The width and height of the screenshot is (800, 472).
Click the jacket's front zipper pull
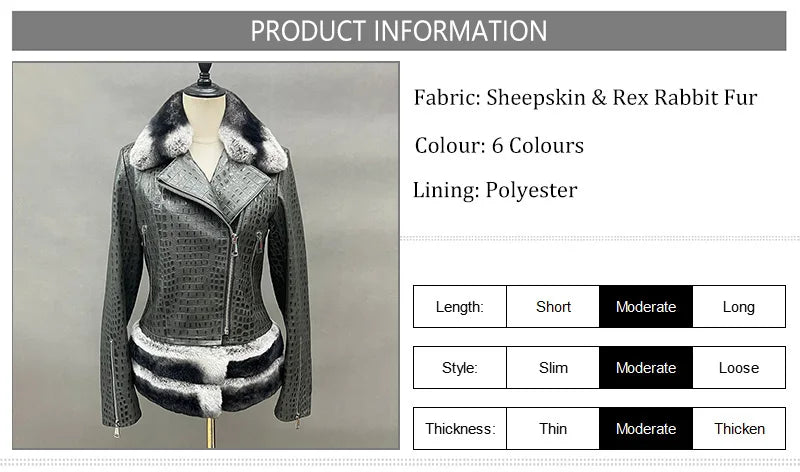[x=234, y=245]
